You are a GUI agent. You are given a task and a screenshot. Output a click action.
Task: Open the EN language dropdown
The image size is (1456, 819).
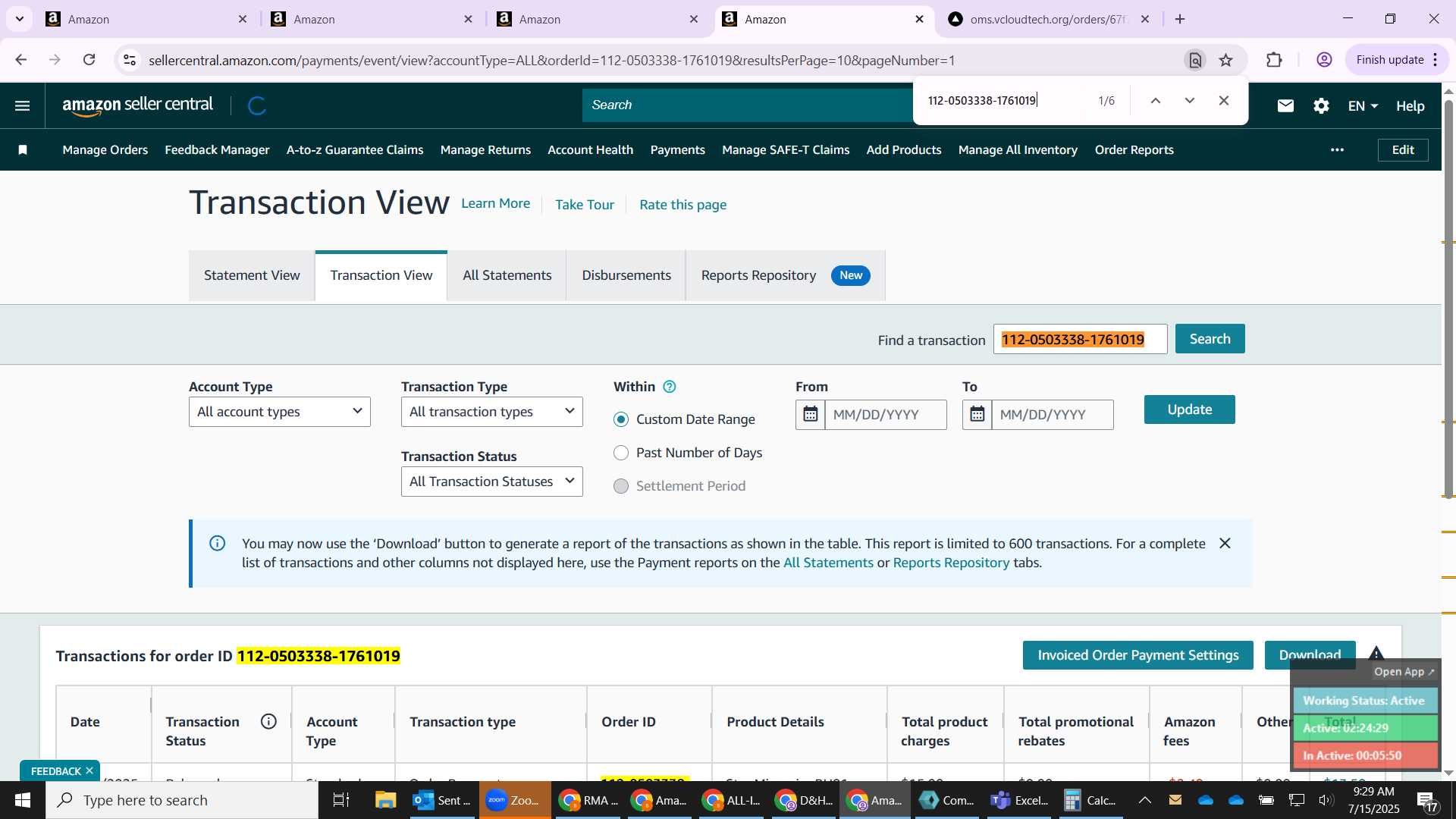(x=1363, y=106)
